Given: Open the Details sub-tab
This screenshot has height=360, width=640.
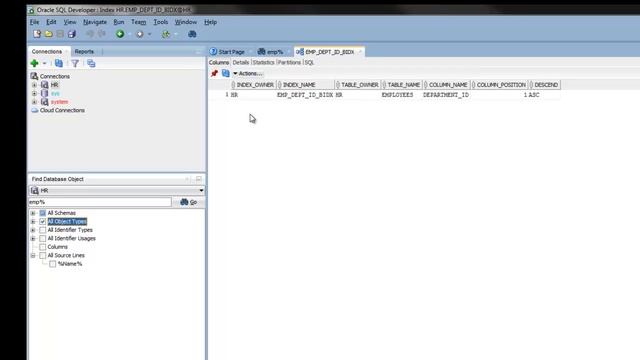Looking at the screenshot, I should tap(240, 62).
